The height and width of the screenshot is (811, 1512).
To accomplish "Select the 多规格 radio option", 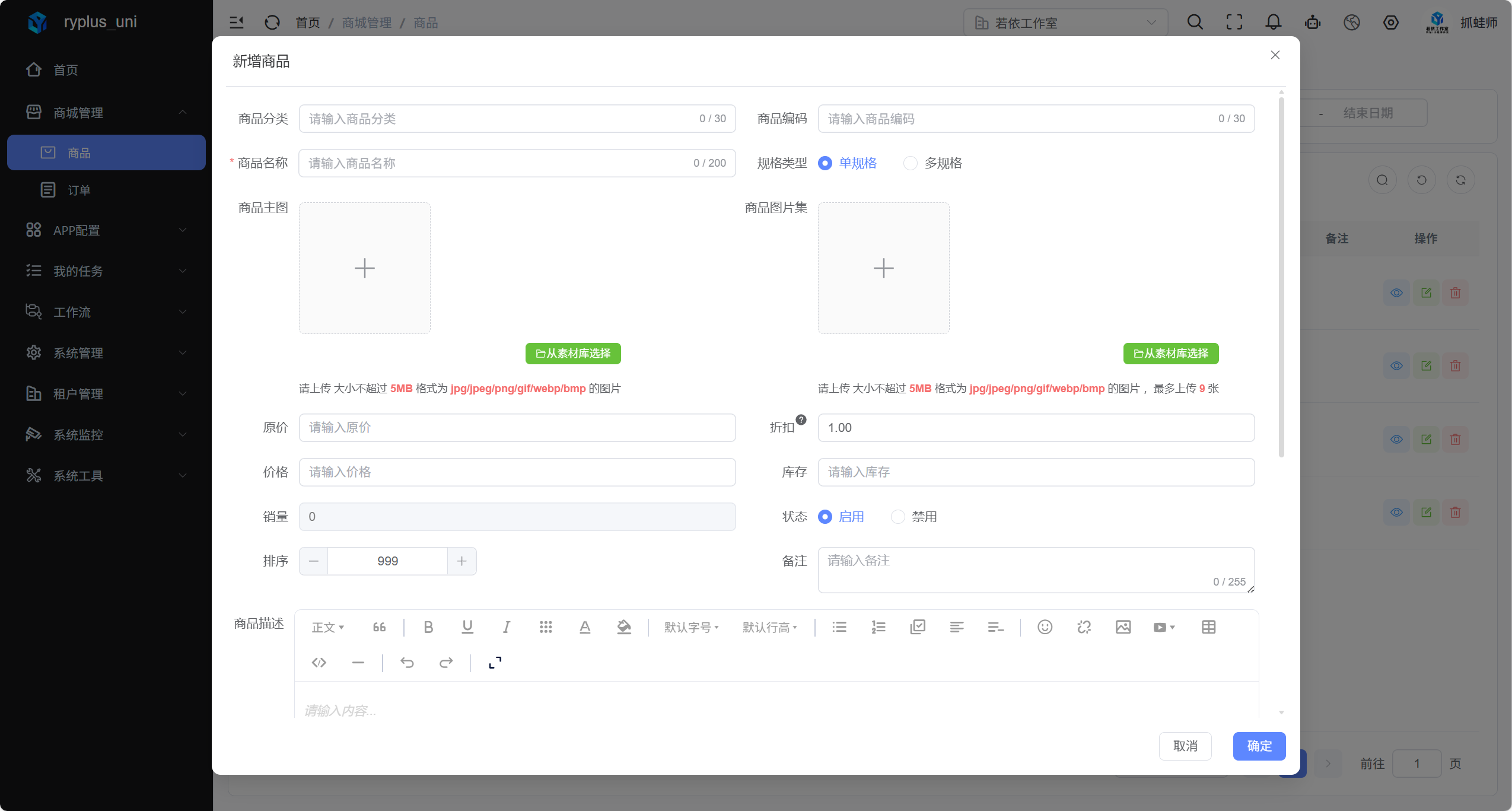I will (911, 163).
